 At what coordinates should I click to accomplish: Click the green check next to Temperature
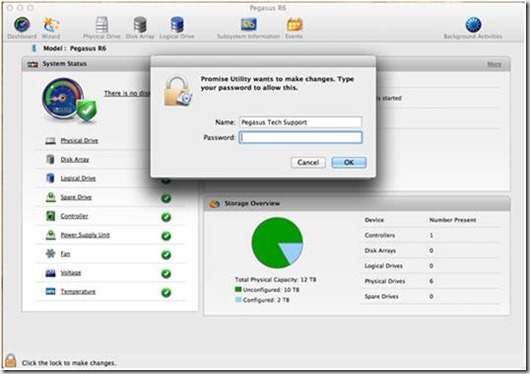[x=166, y=293]
